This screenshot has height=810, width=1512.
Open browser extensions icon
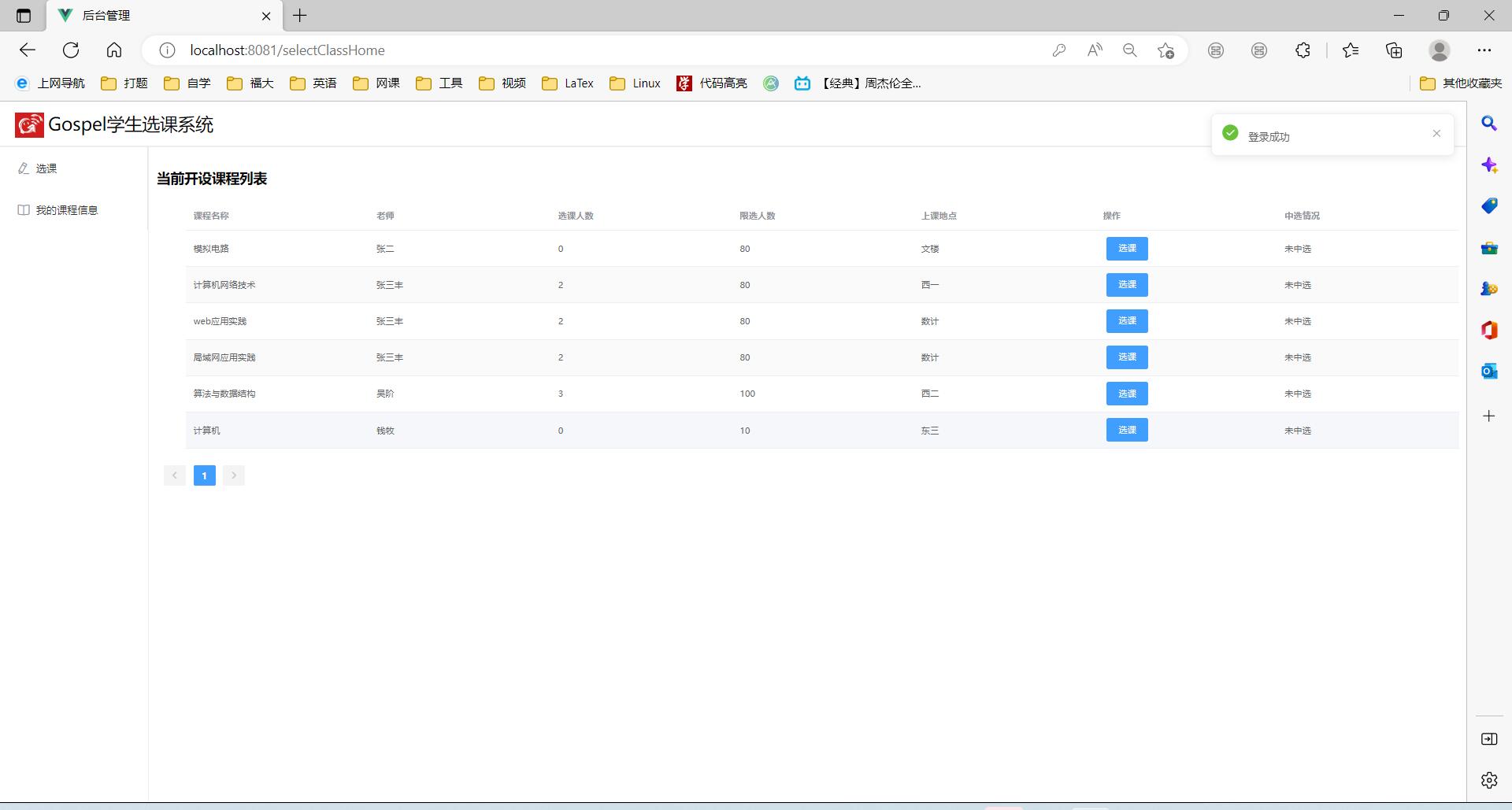click(1303, 50)
